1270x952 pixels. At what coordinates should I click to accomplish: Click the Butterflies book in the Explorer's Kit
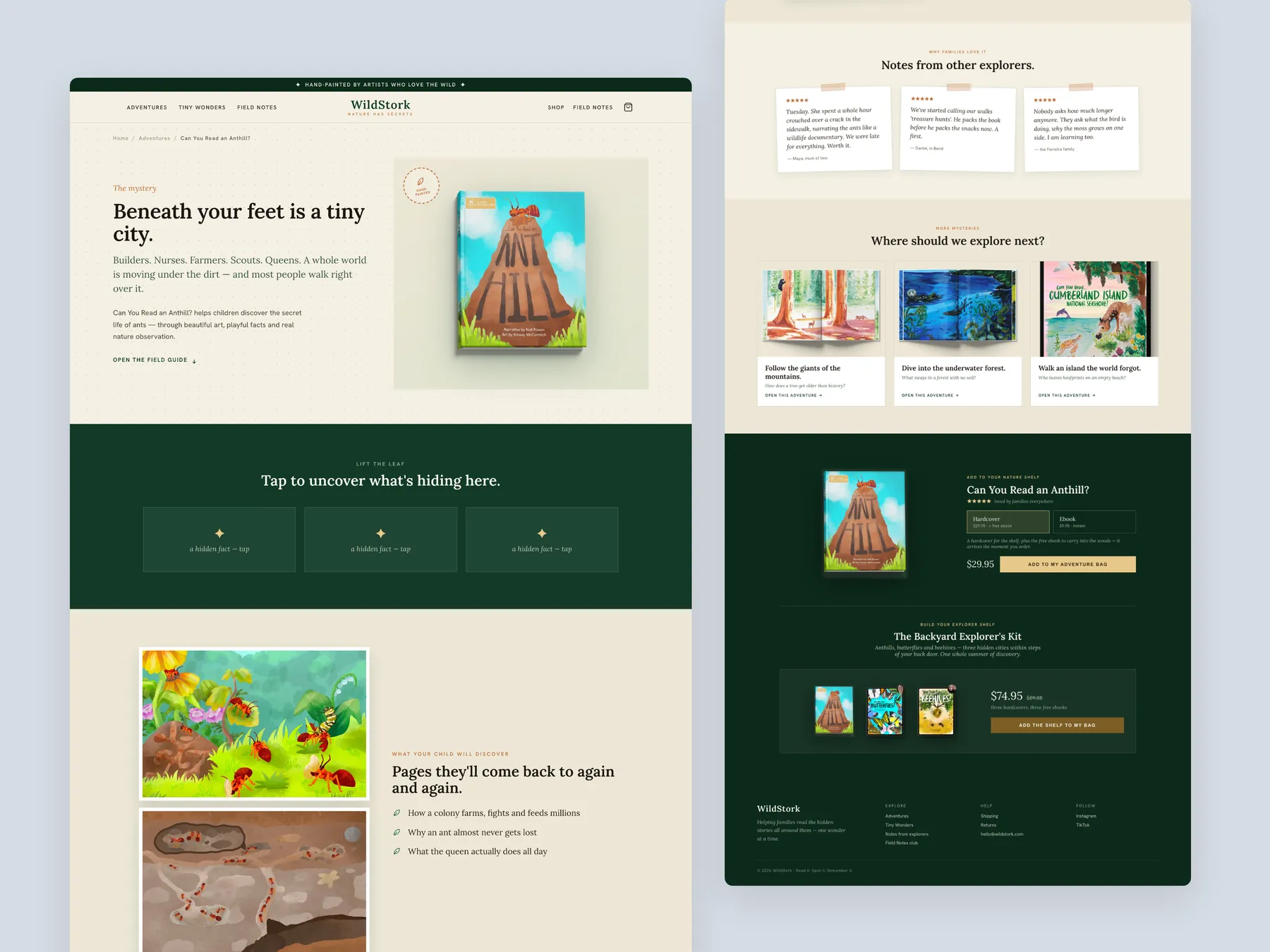pyautogui.click(x=885, y=711)
